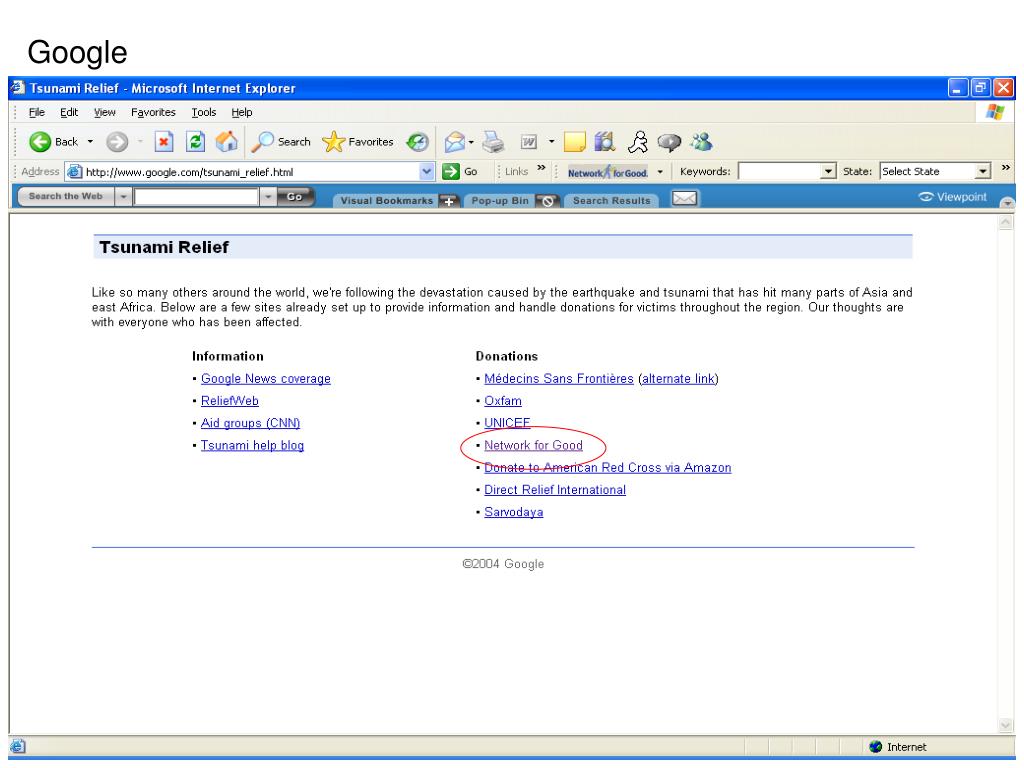Expand the Search the Web dropdown arrow

pos(123,197)
